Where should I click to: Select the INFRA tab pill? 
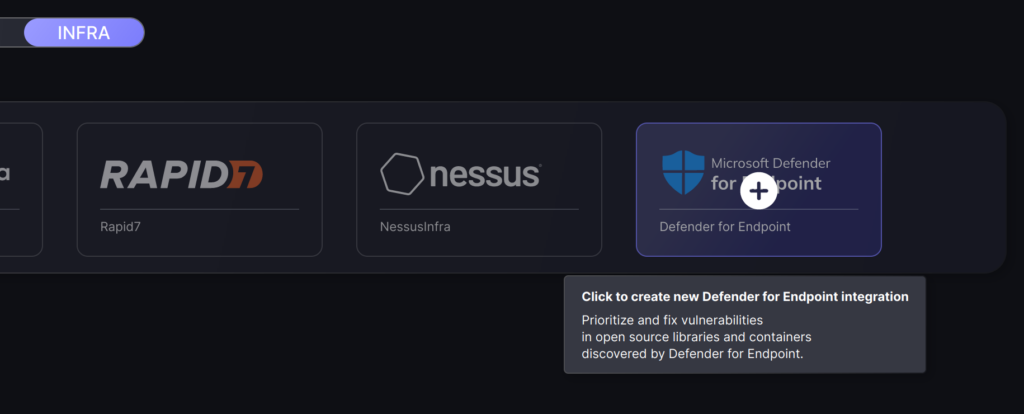84,33
